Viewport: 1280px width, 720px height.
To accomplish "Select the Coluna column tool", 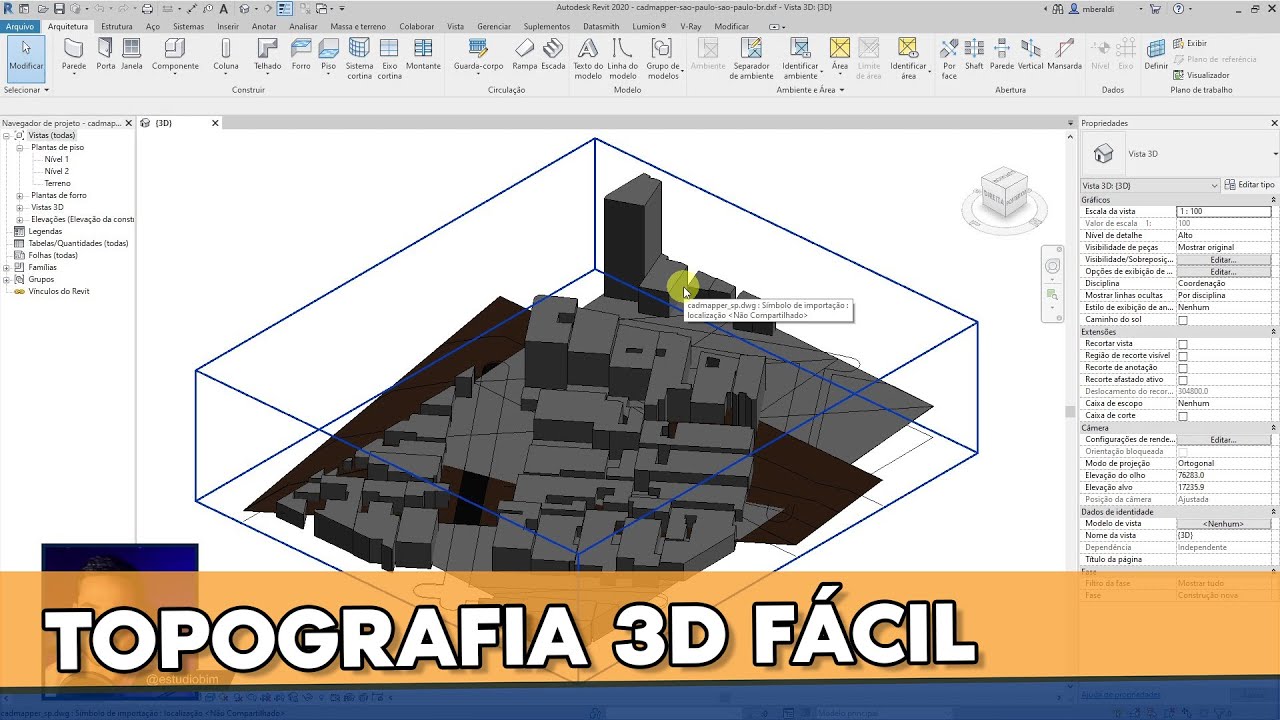I will (x=226, y=56).
